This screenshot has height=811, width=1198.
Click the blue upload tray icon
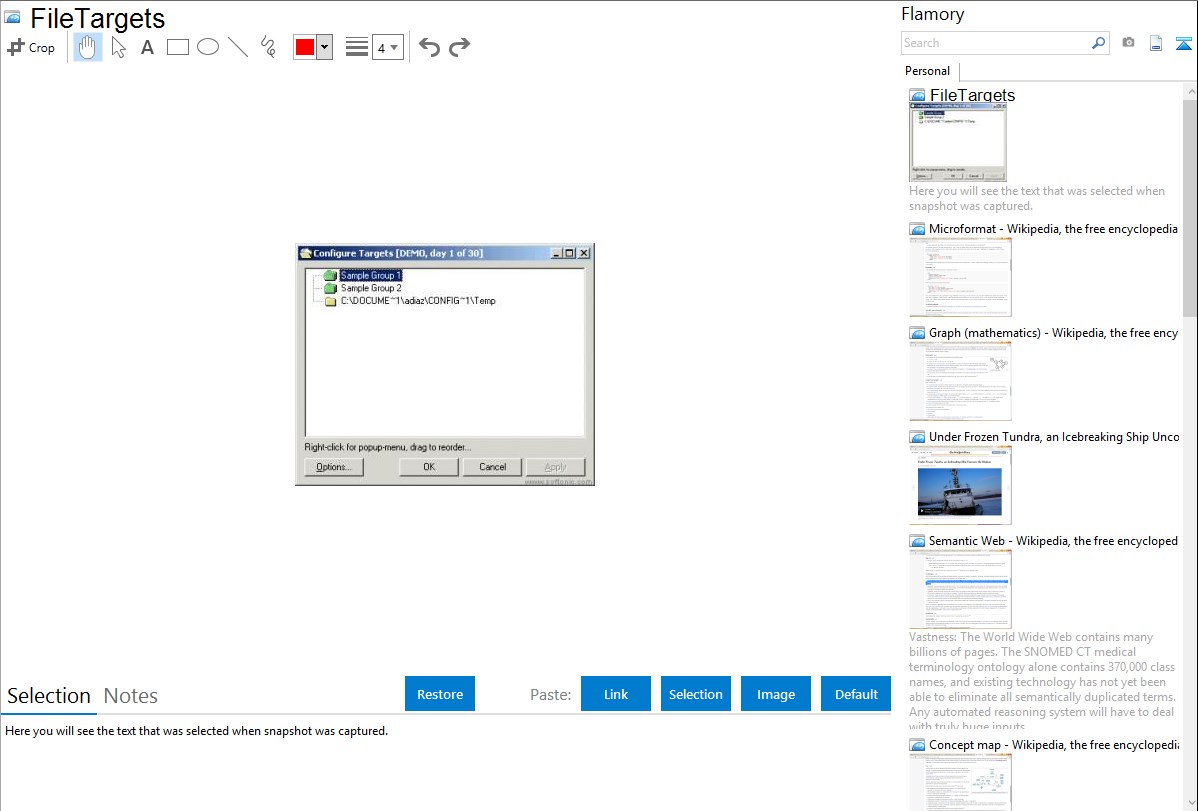pos(1183,44)
